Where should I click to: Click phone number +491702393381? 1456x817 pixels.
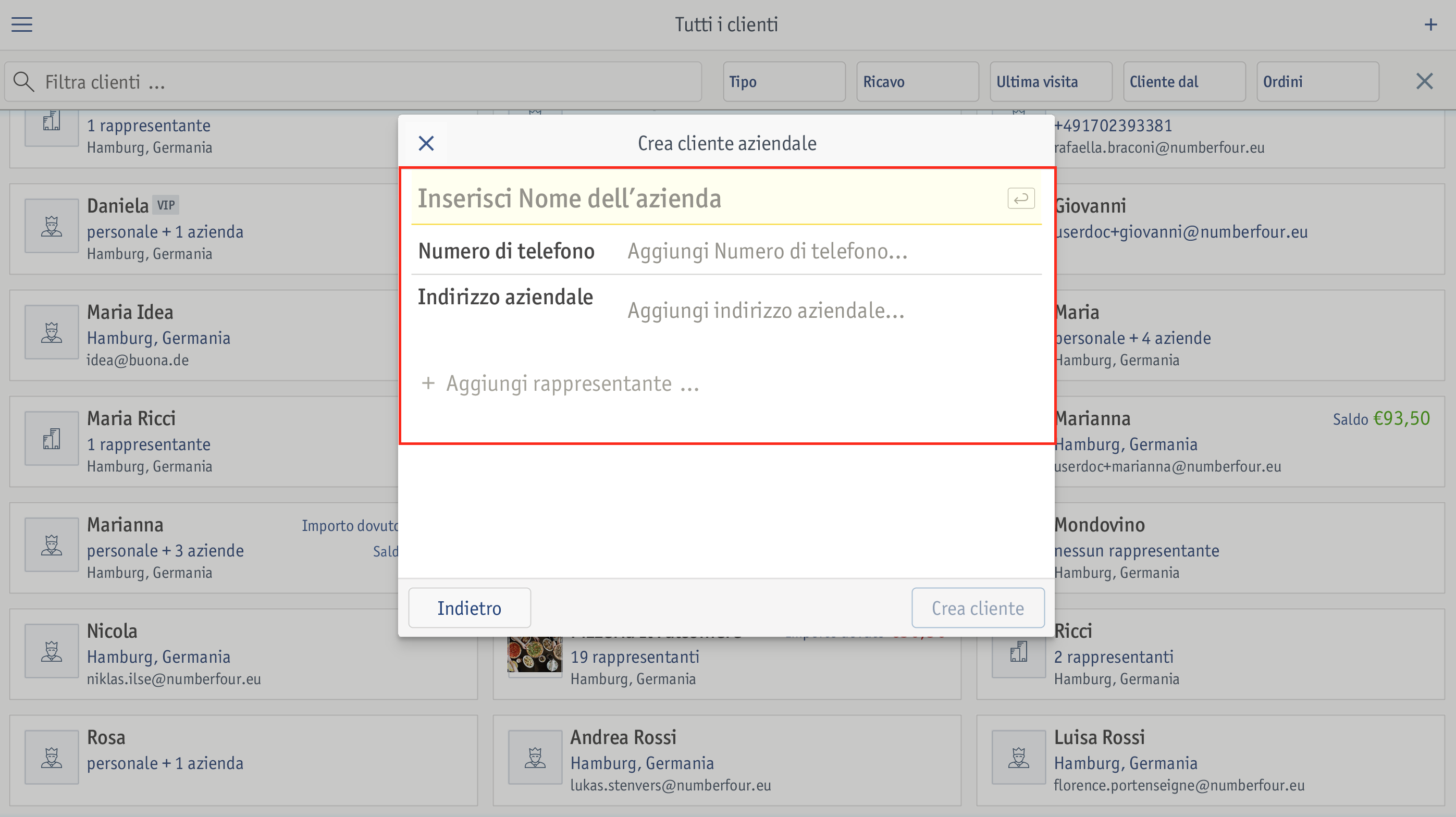[x=1114, y=126]
